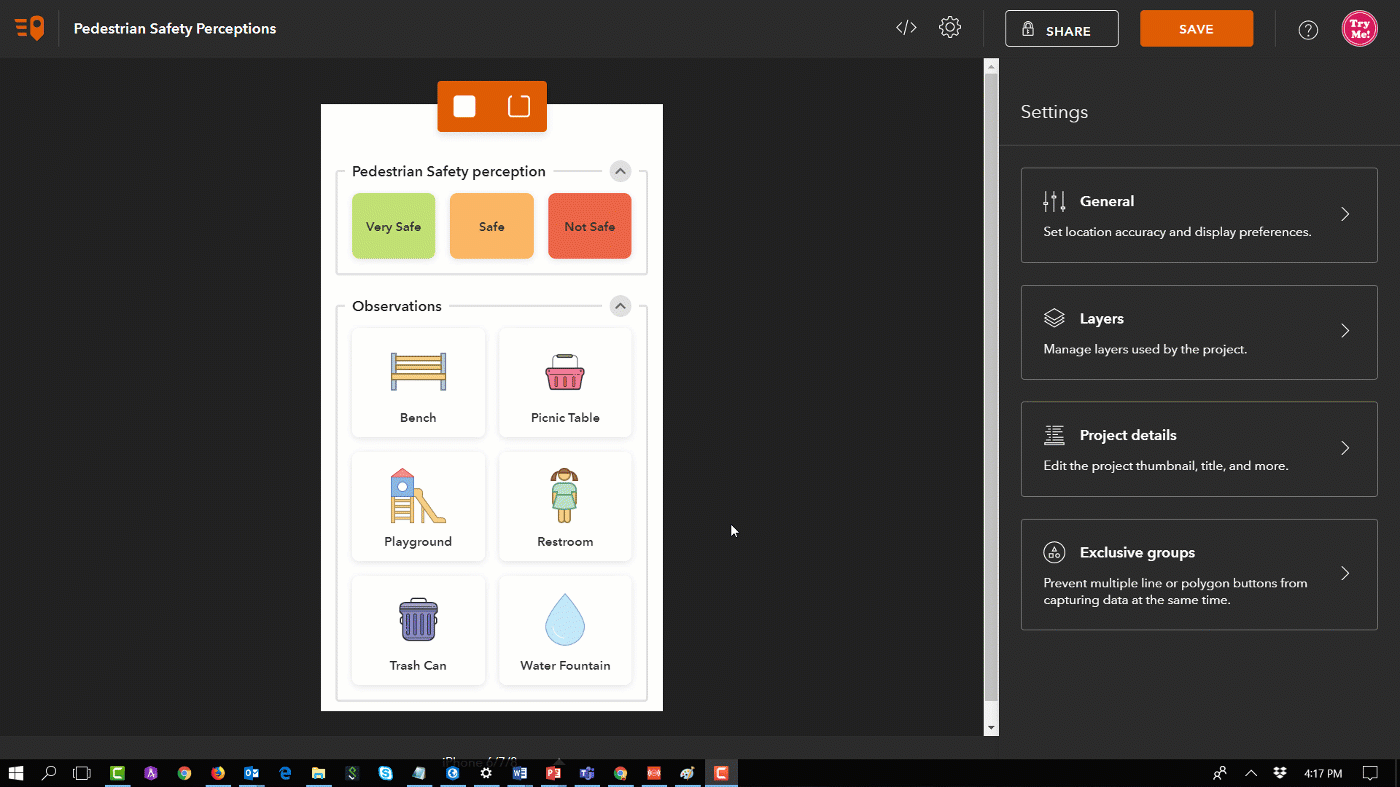The width and height of the screenshot is (1400, 787).
Task: Click the SHARE button
Action: 1062,29
